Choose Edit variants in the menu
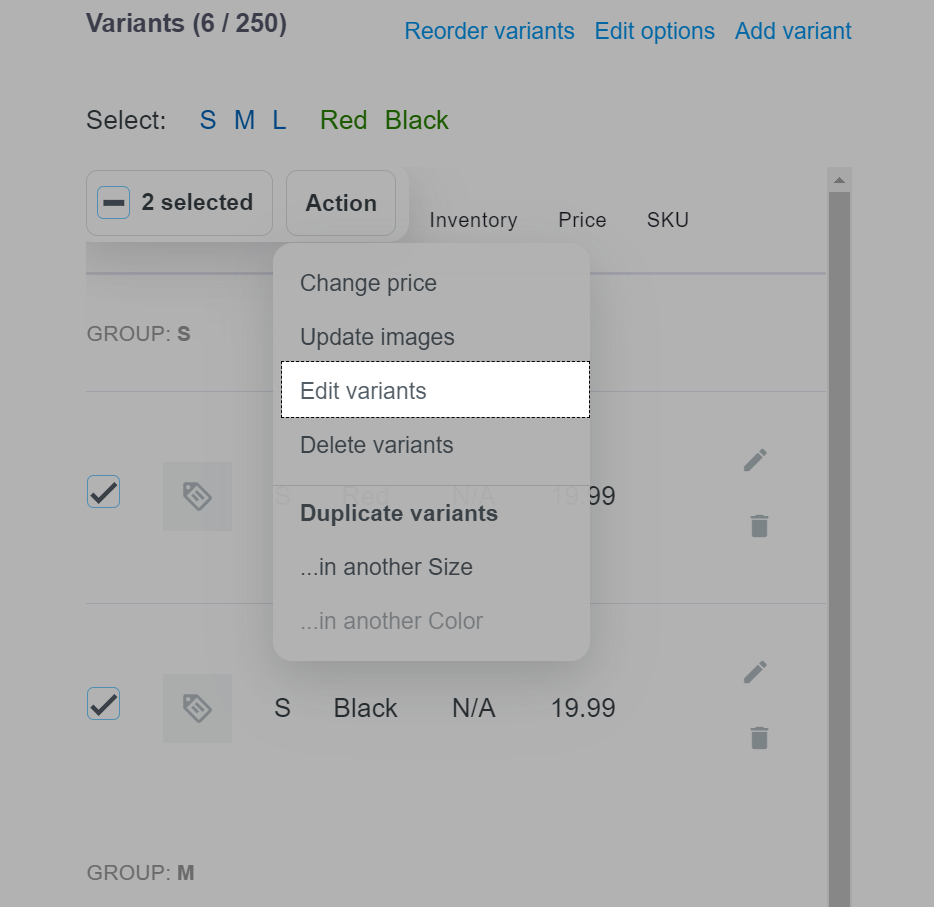 click(435, 389)
